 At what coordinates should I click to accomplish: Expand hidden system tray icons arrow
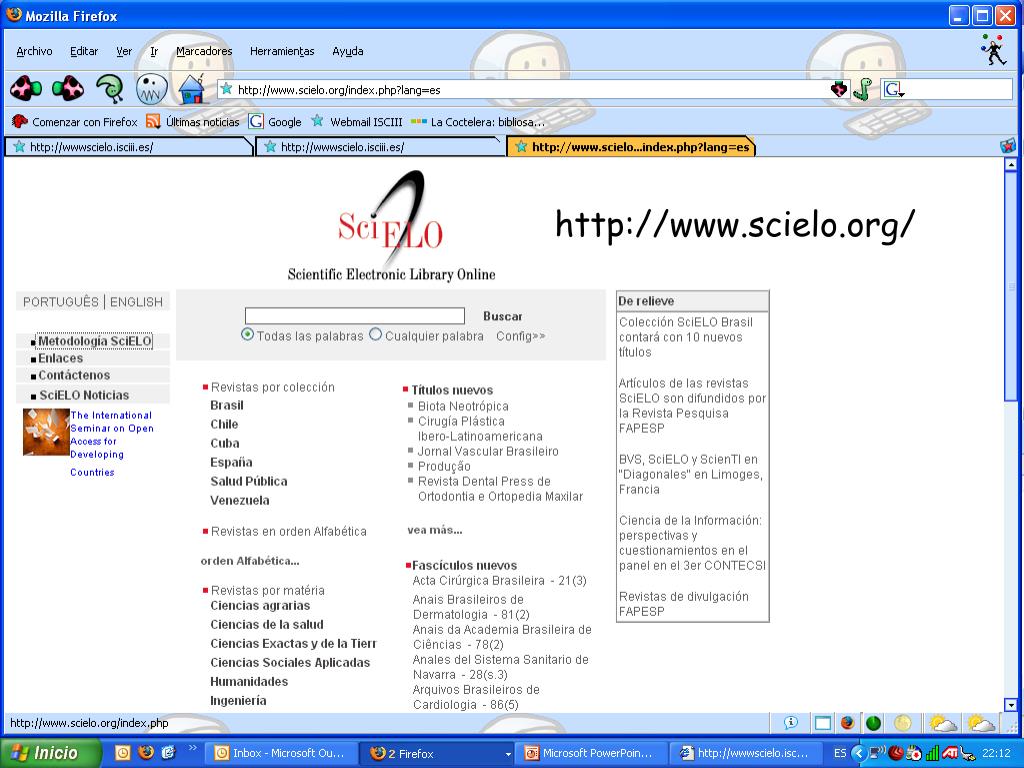coord(859,753)
